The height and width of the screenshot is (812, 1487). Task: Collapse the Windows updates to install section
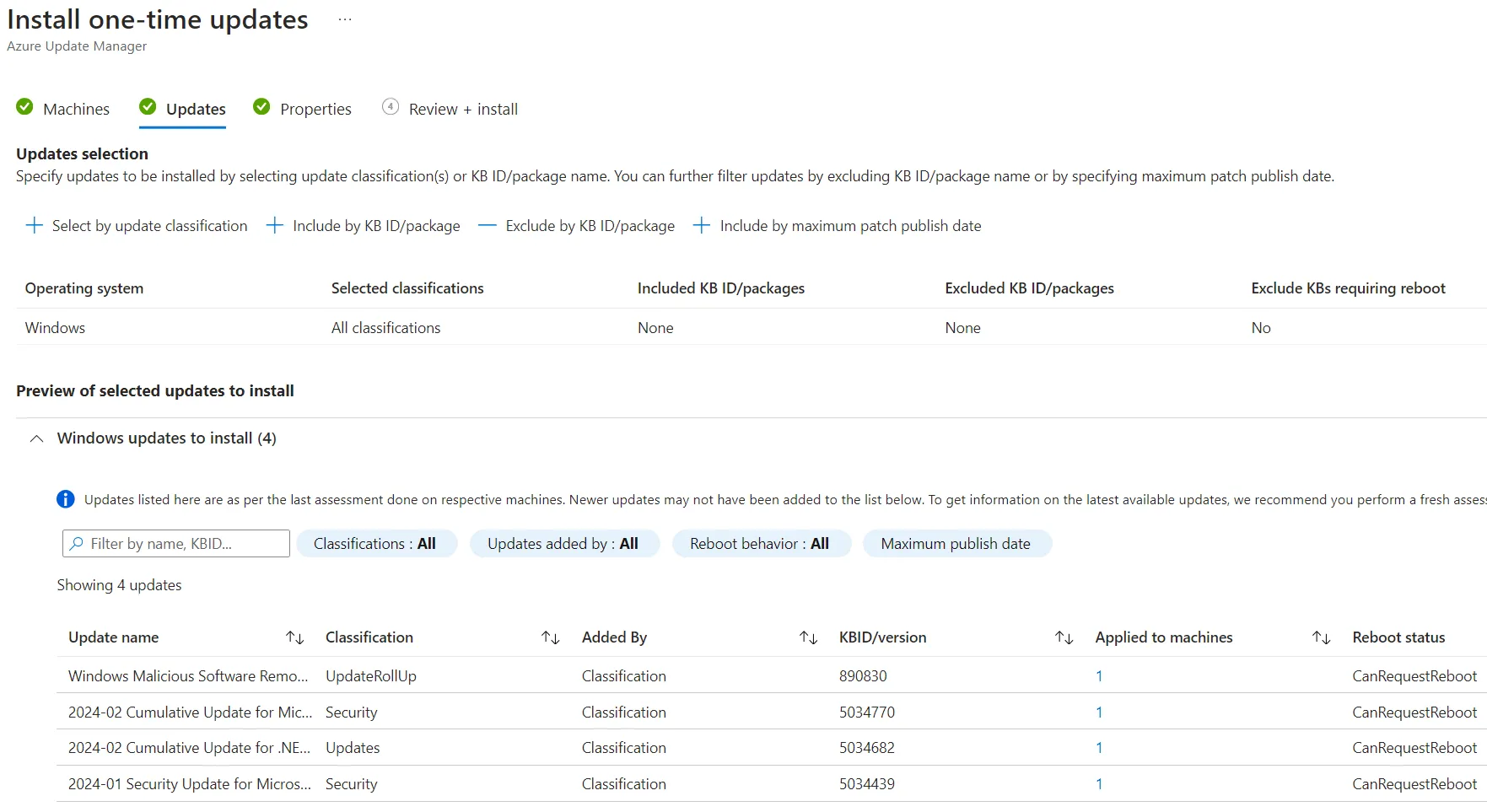(36, 438)
